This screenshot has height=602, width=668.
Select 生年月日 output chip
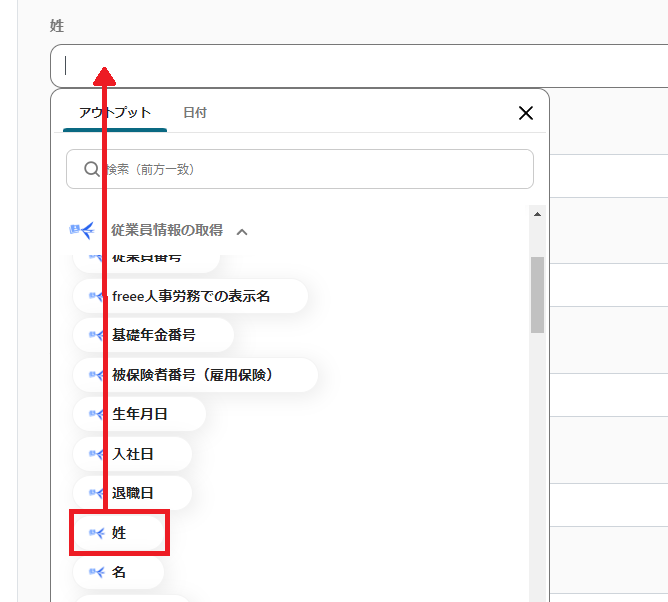tap(139, 414)
